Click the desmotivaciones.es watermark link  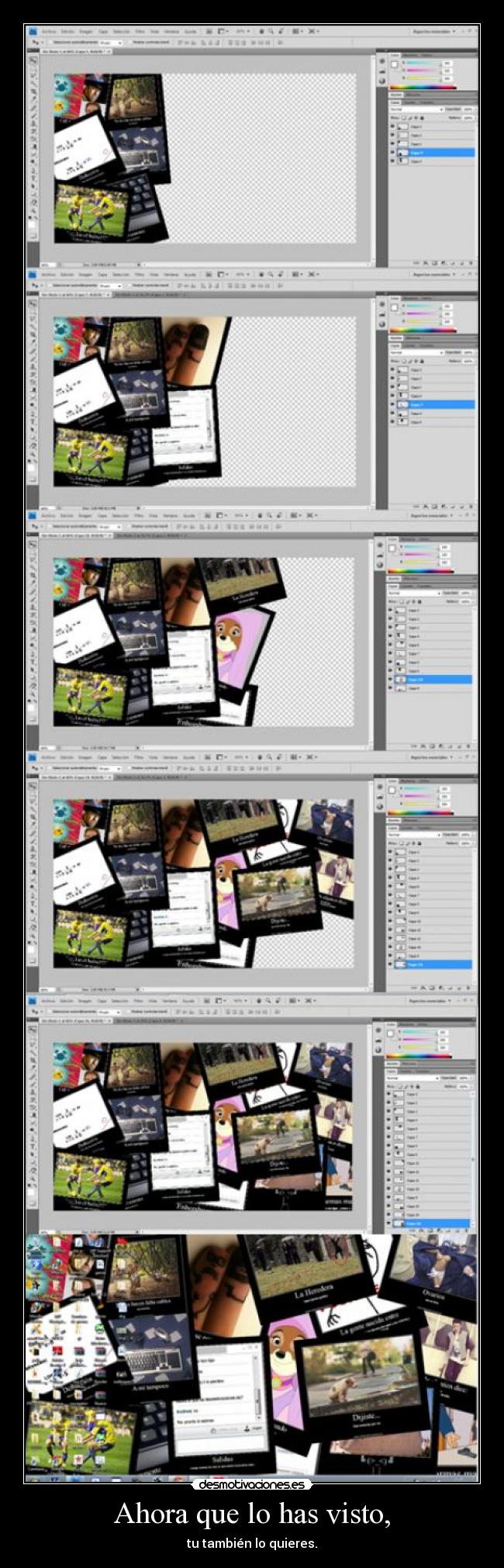tap(251, 1484)
